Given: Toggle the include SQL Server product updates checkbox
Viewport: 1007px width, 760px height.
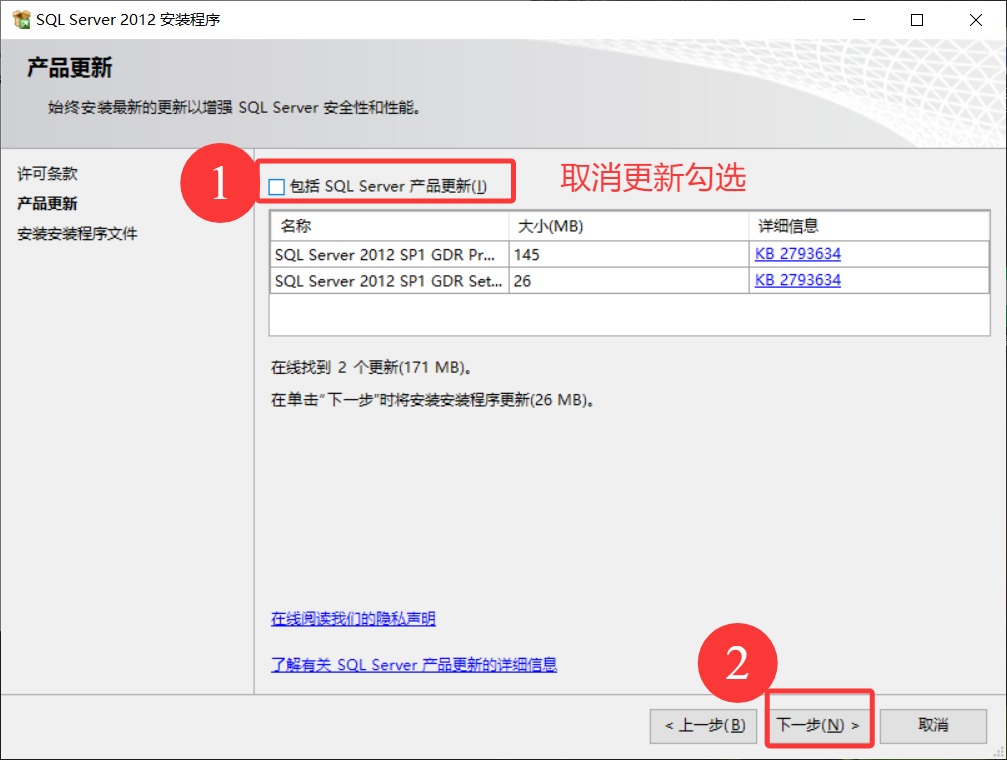Looking at the screenshot, I should (x=277, y=187).
